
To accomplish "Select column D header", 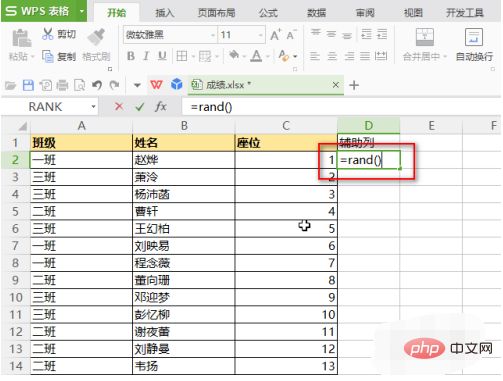I will [x=368, y=126].
